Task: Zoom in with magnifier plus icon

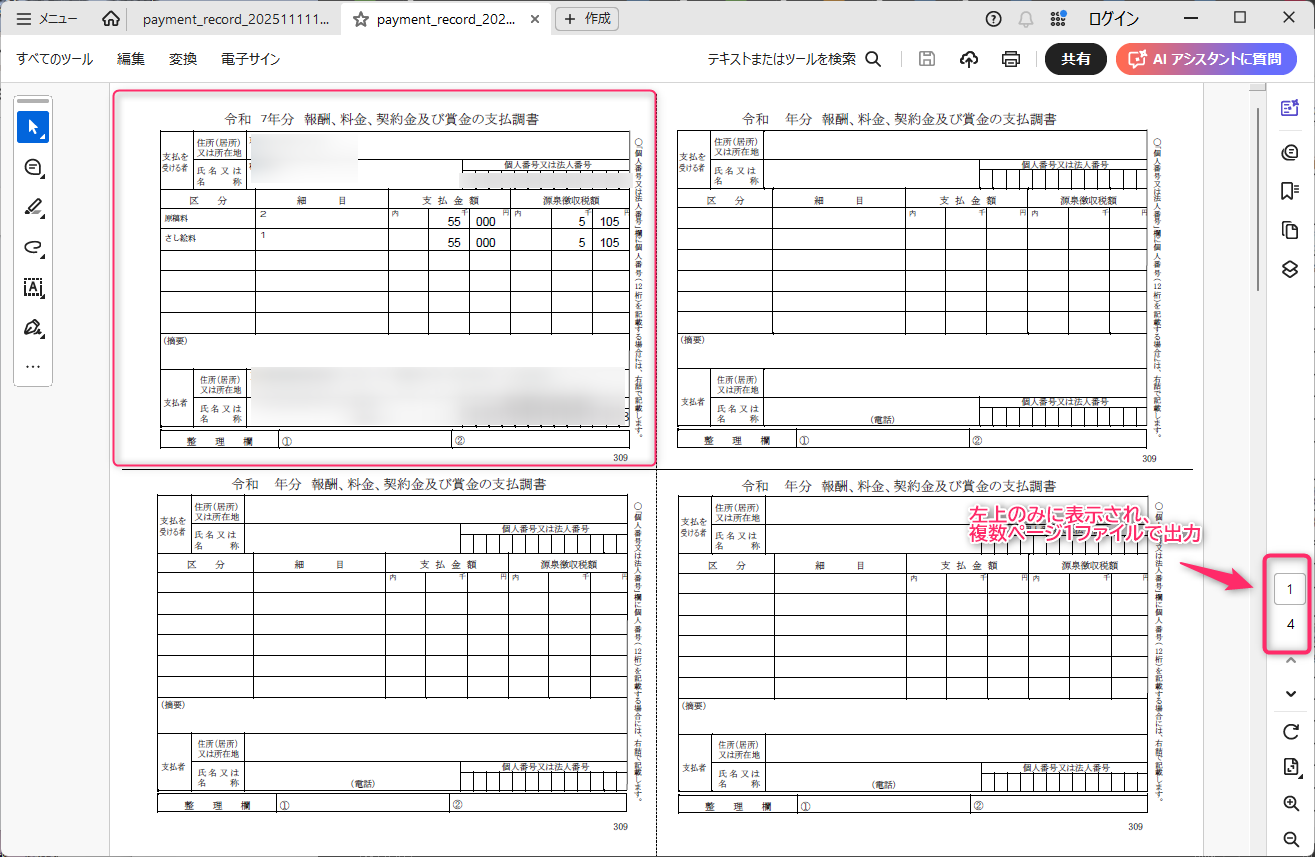Action: pyautogui.click(x=1290, y=804)
